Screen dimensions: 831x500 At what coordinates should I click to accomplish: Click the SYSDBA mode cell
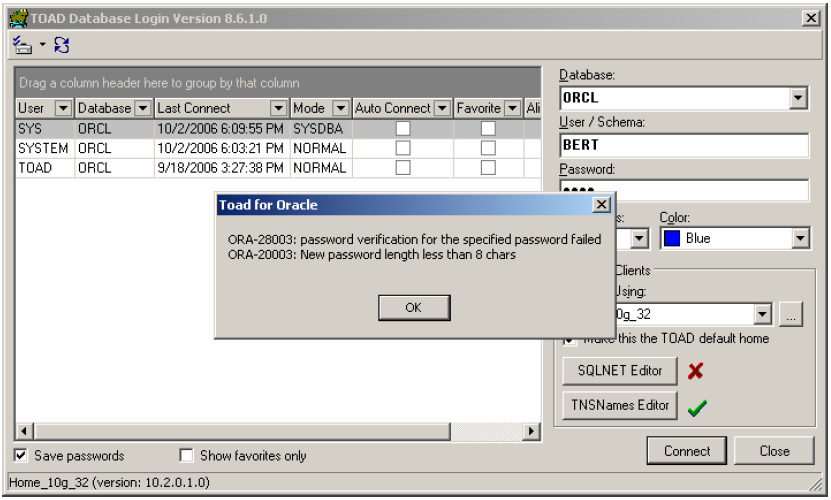pyautogui.click(x=321, y=129)
